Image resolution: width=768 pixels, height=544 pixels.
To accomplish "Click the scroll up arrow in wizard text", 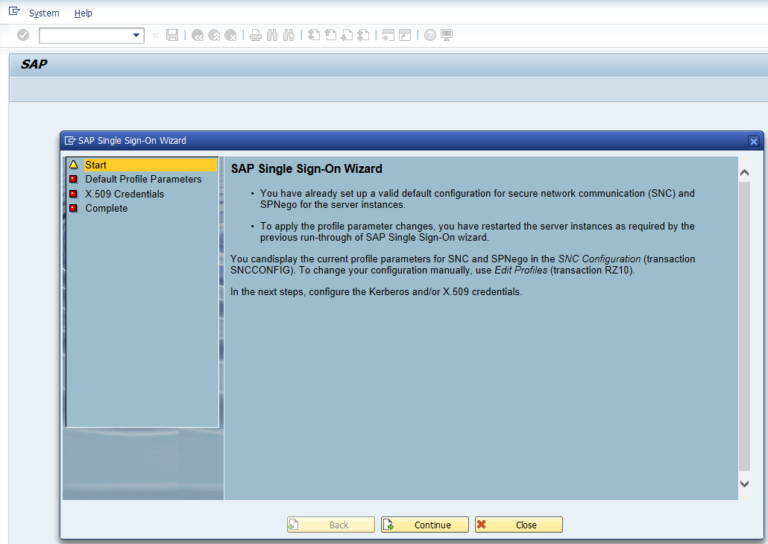I will coord(744,172).
